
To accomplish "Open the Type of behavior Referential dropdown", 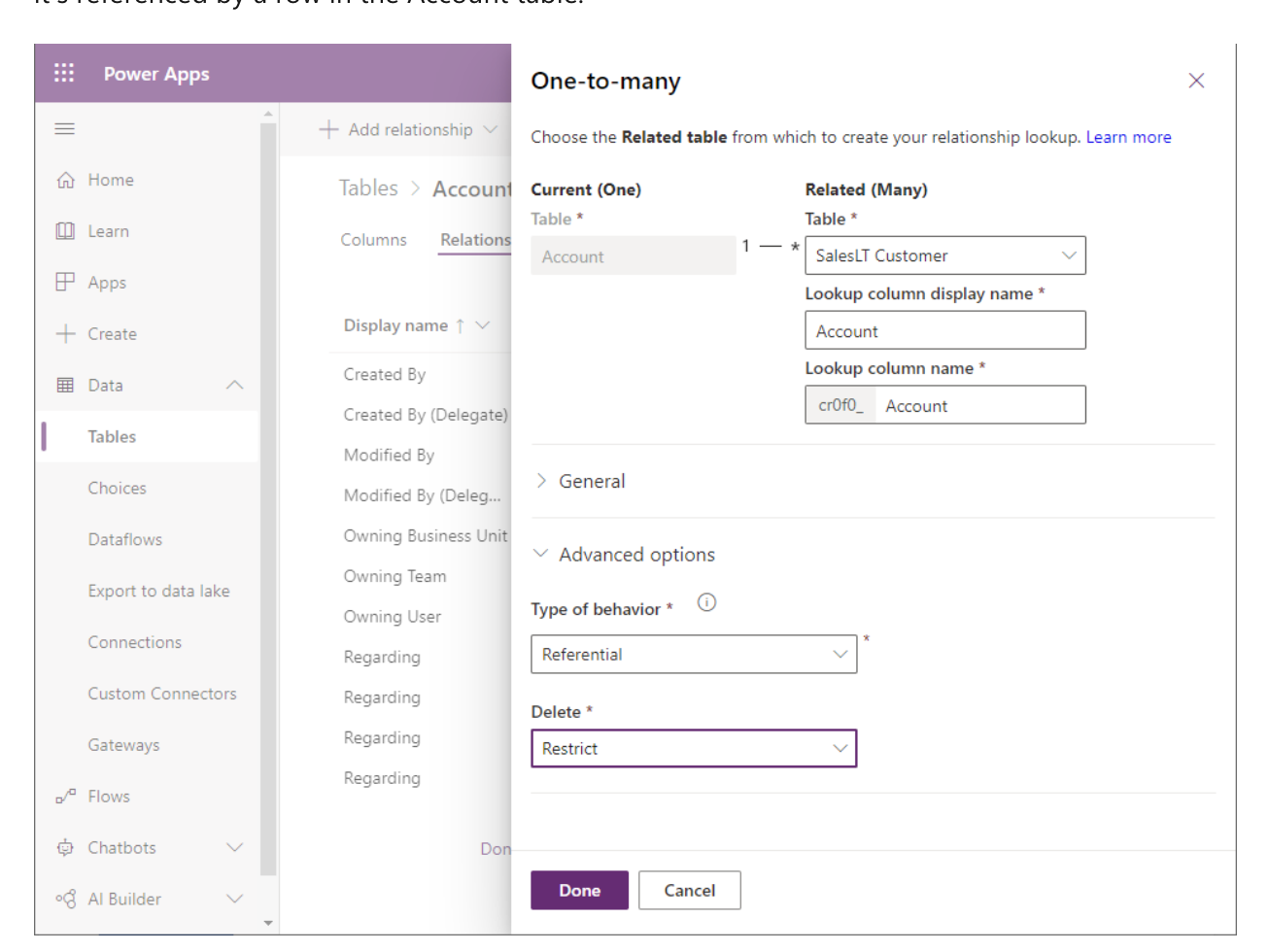I will (x=694, y=654).
